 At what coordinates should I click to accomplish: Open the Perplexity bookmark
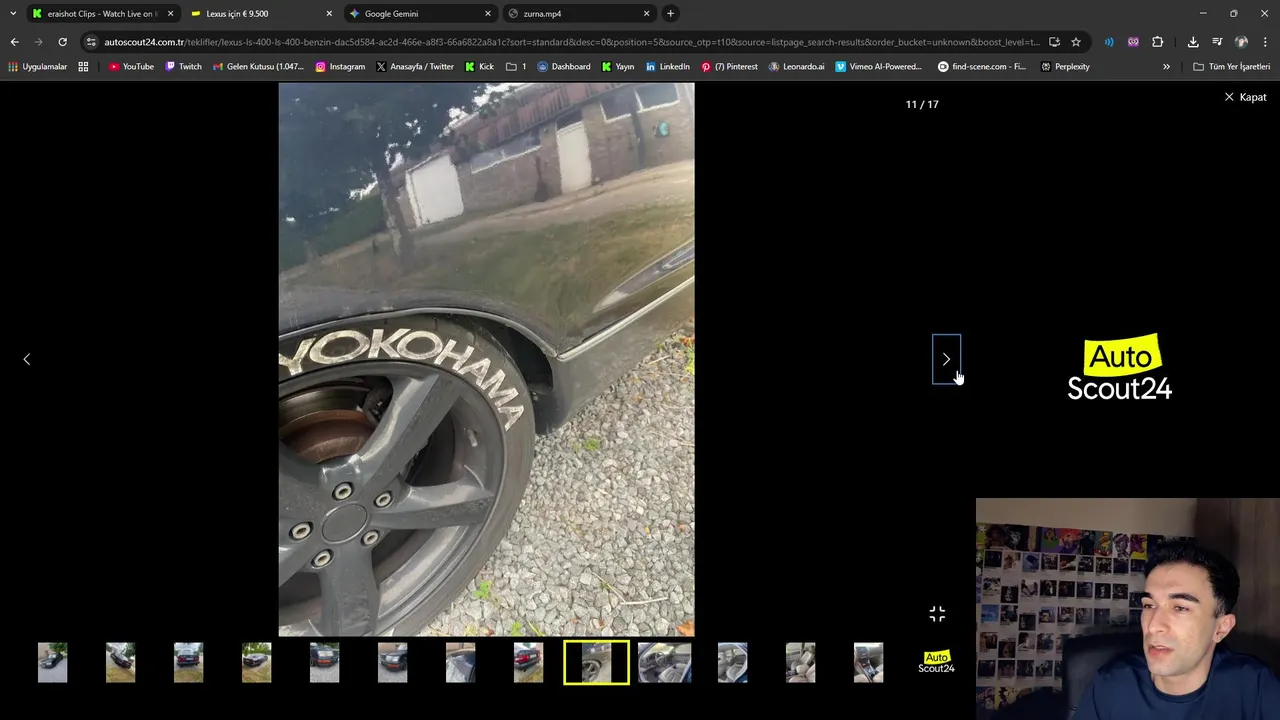pyautogui.click(x=1065, y=67)
